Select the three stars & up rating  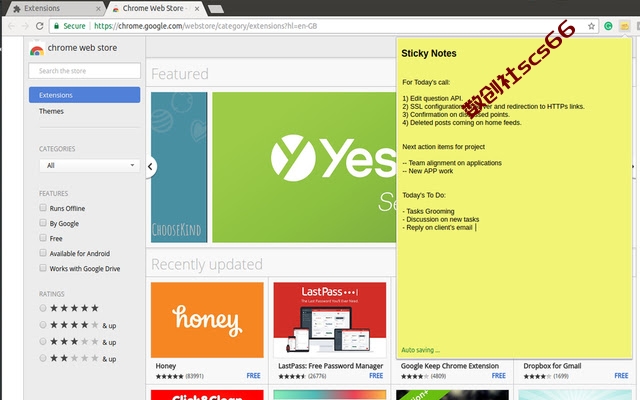[x=42, y=342]
